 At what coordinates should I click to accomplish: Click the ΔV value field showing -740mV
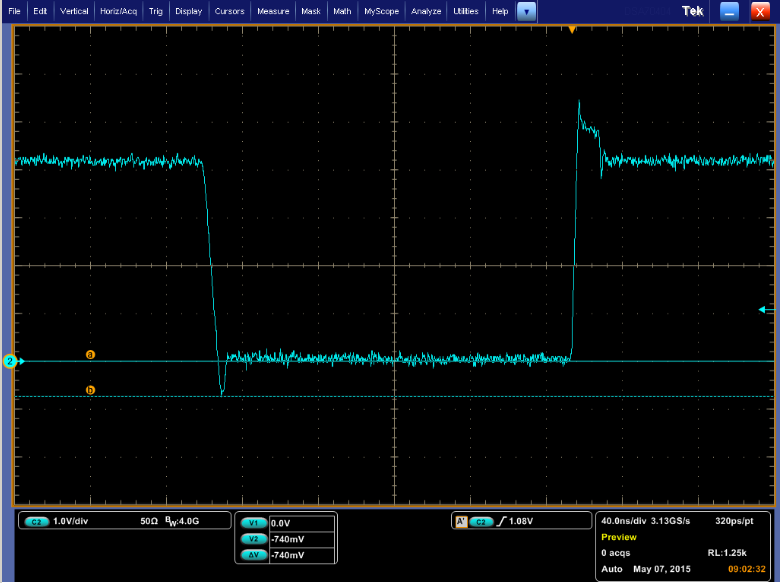[x=302, y=555]
